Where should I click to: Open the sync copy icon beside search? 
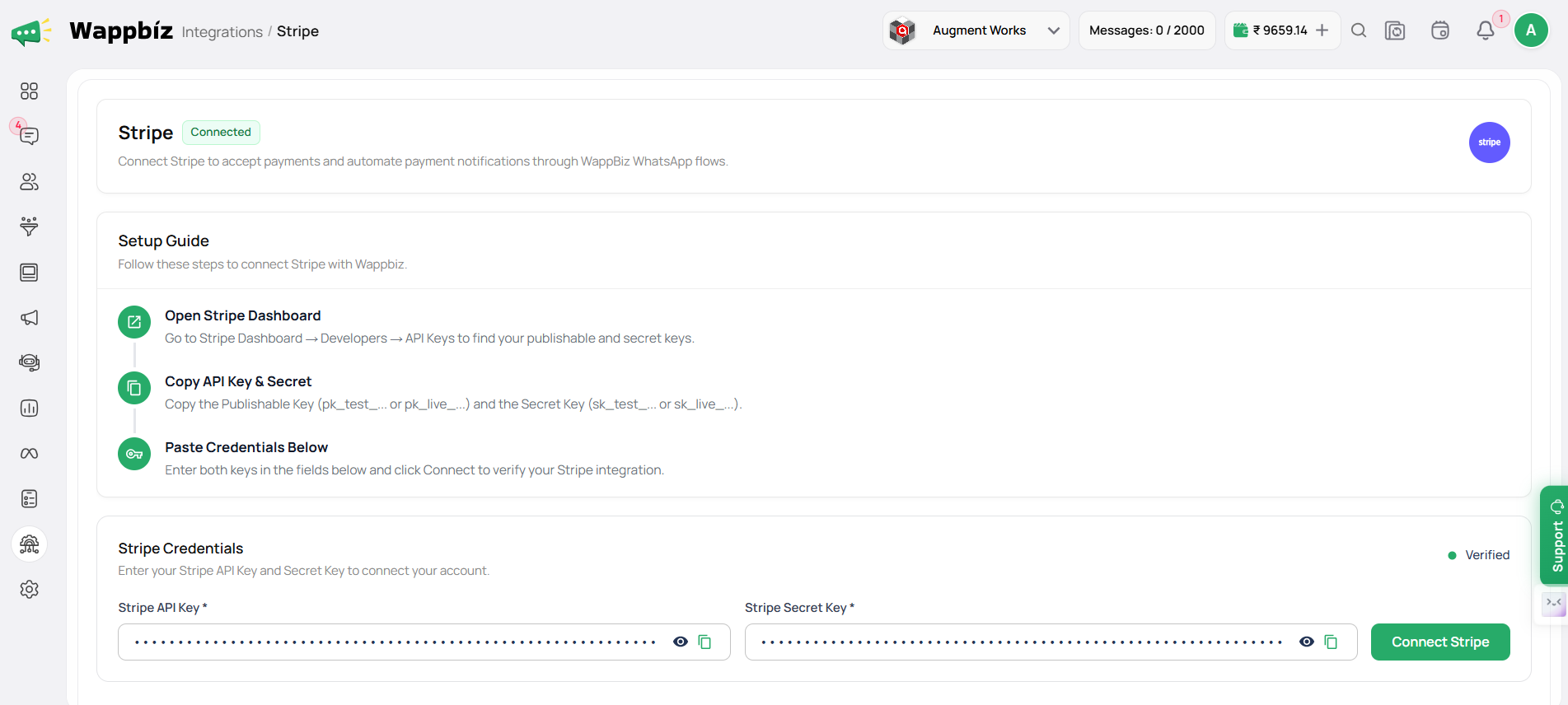click(x=1395, y=30)
